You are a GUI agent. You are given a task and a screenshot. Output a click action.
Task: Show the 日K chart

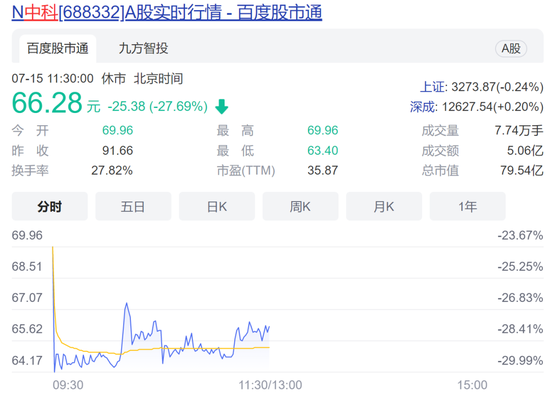217,206
